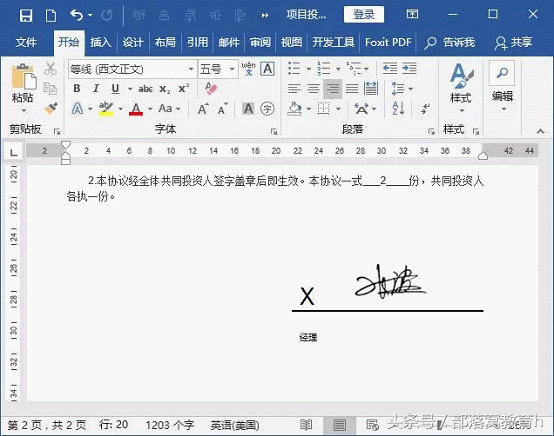Apply distributed alignment
This screenshot has width=554, height=436.
pos(371,88)
